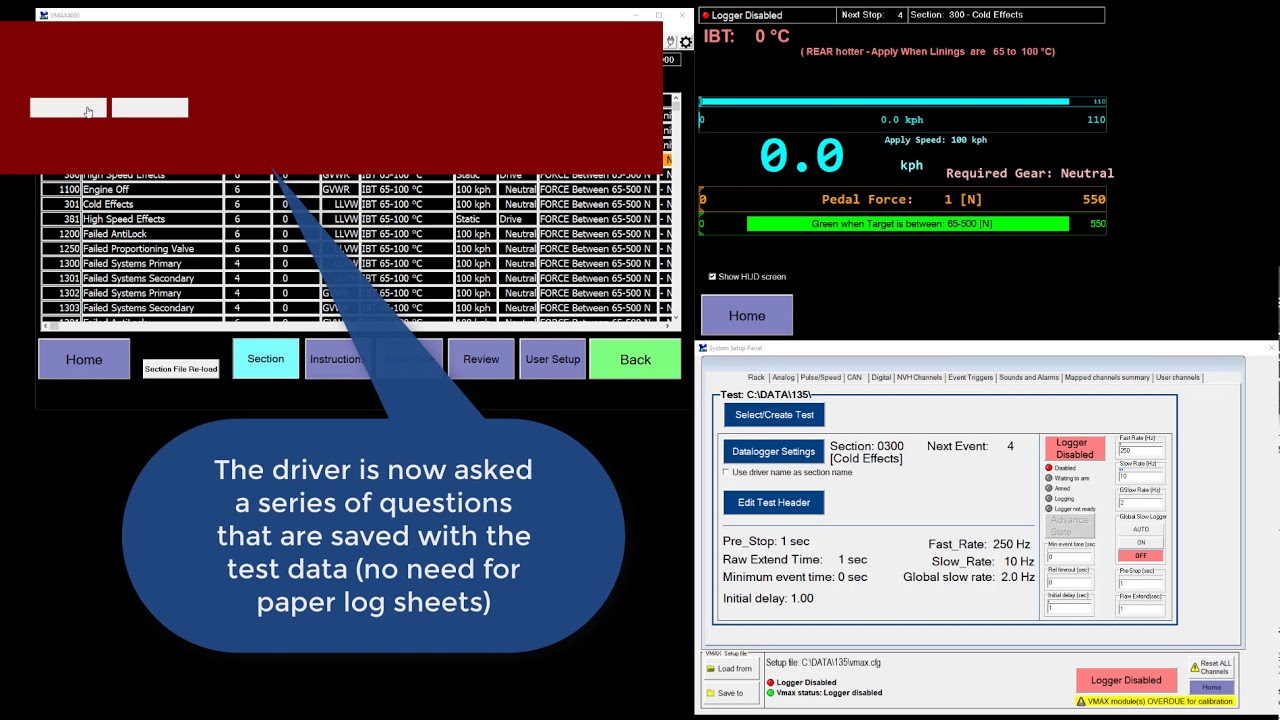Image resolution: width=1280 pixels, height=720 pixels.
Task: Click the Advance State button
Action: pos(1069,526)
